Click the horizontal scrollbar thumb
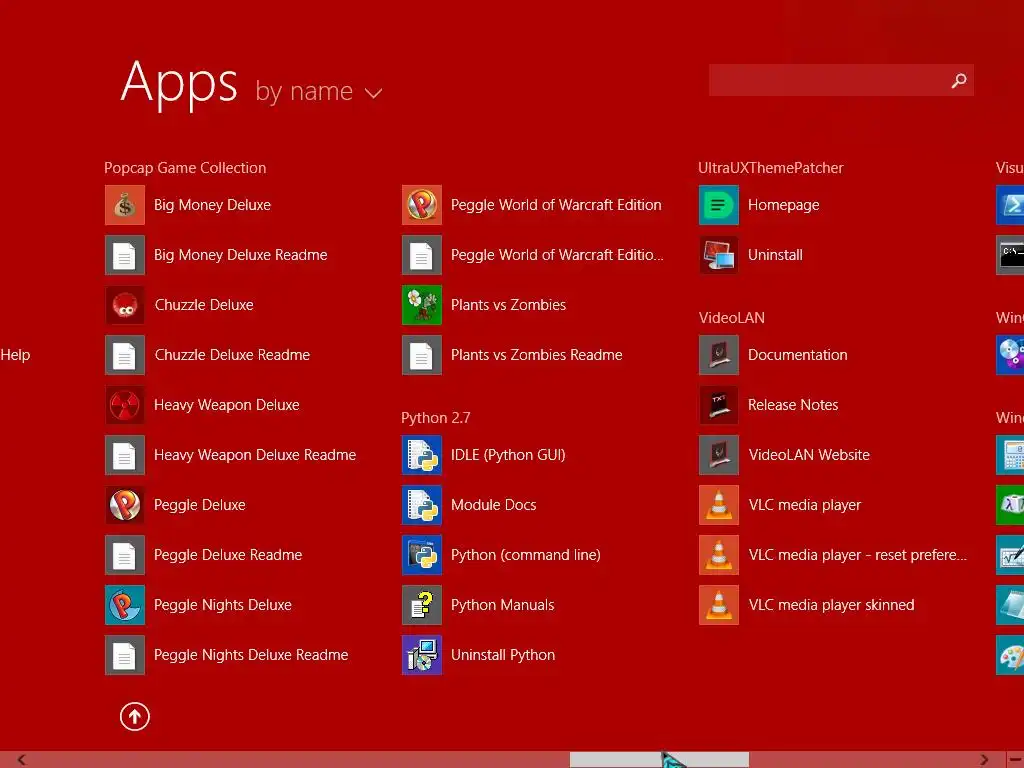Image resolution: width=1024 pixels, height=768 pixels. (660, 760)
